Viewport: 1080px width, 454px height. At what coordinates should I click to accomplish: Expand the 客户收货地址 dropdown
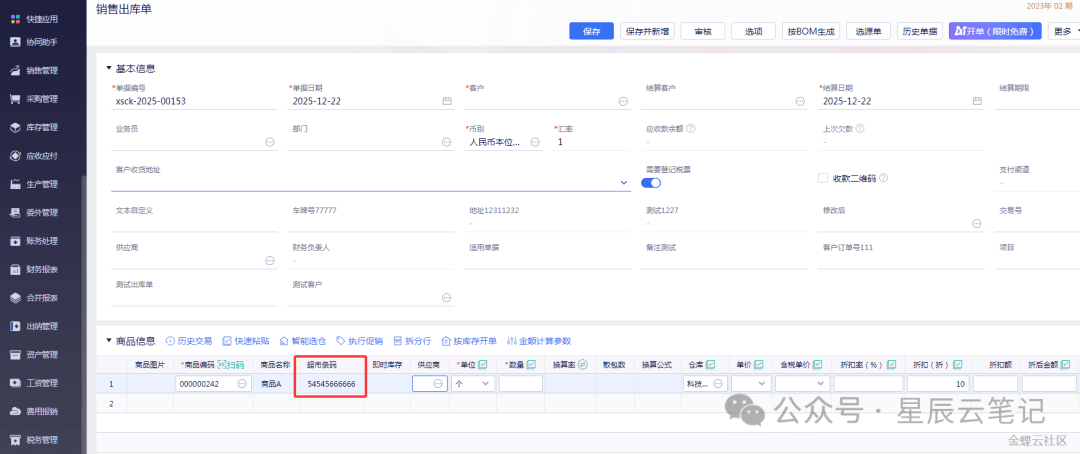coord(624,183)
